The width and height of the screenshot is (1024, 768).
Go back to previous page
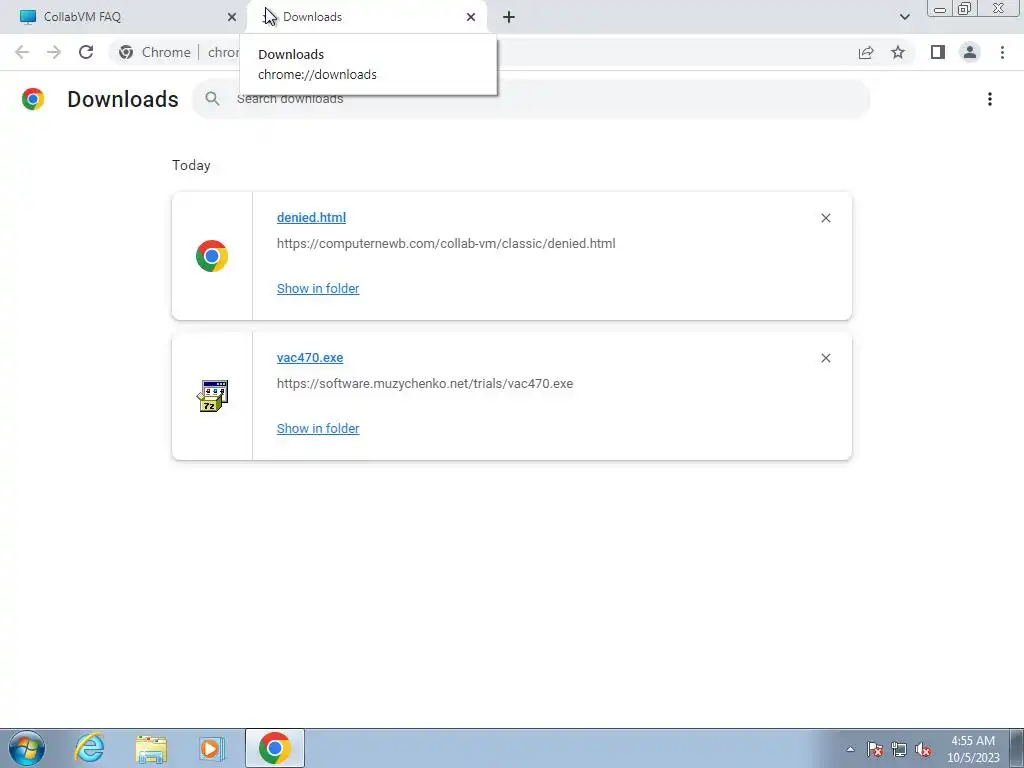pos(22,52)
